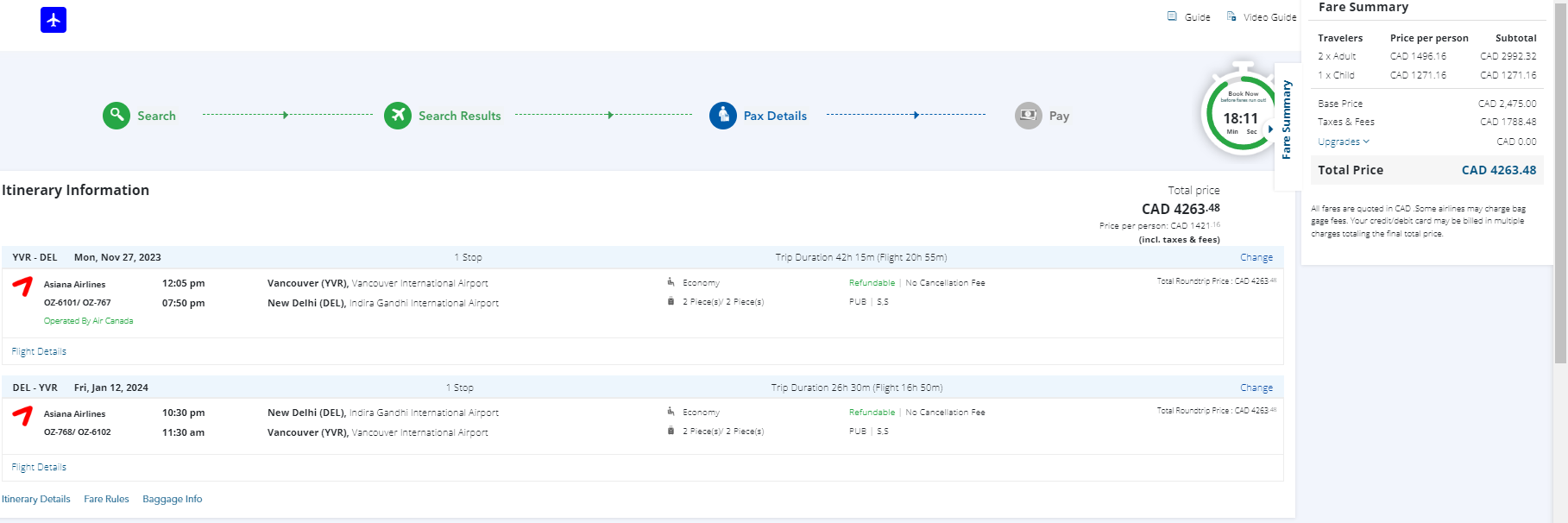Image resolution: width=1568 pixels, height=523 pixels.
Task: Open the Baggage Info tab
Action: click(x=173, y=499)
